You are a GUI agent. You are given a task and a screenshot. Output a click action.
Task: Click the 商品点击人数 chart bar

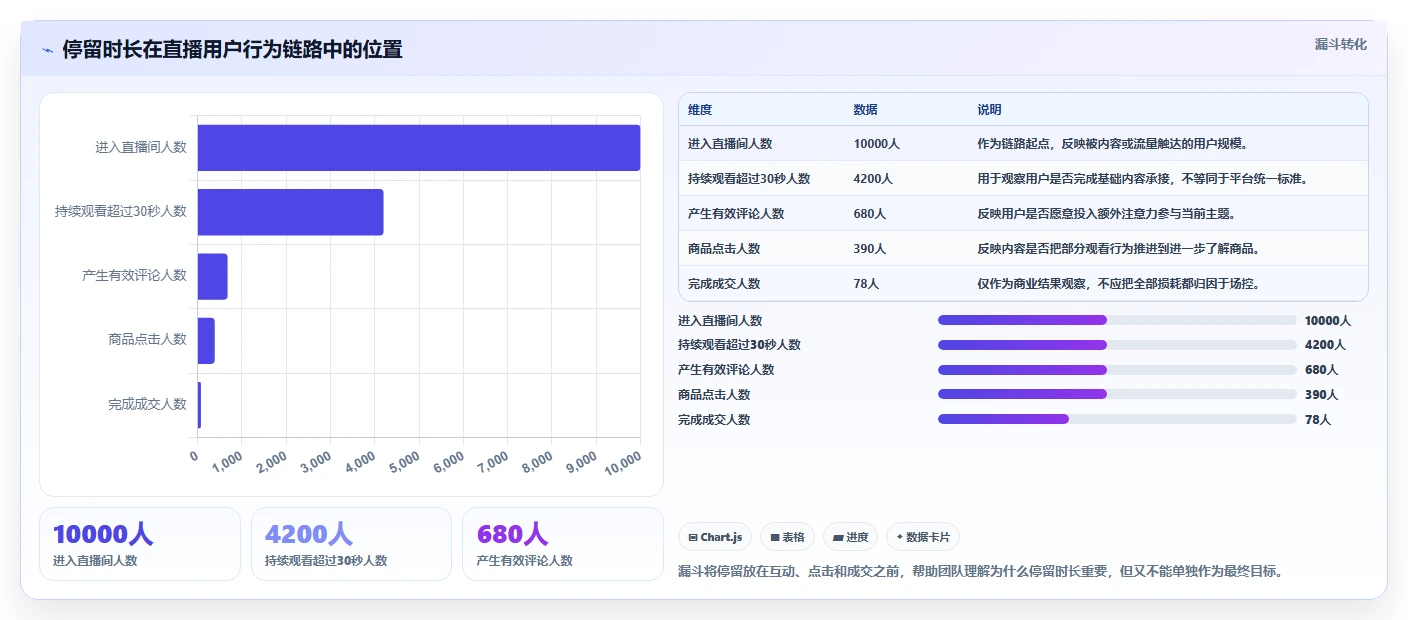206,341
